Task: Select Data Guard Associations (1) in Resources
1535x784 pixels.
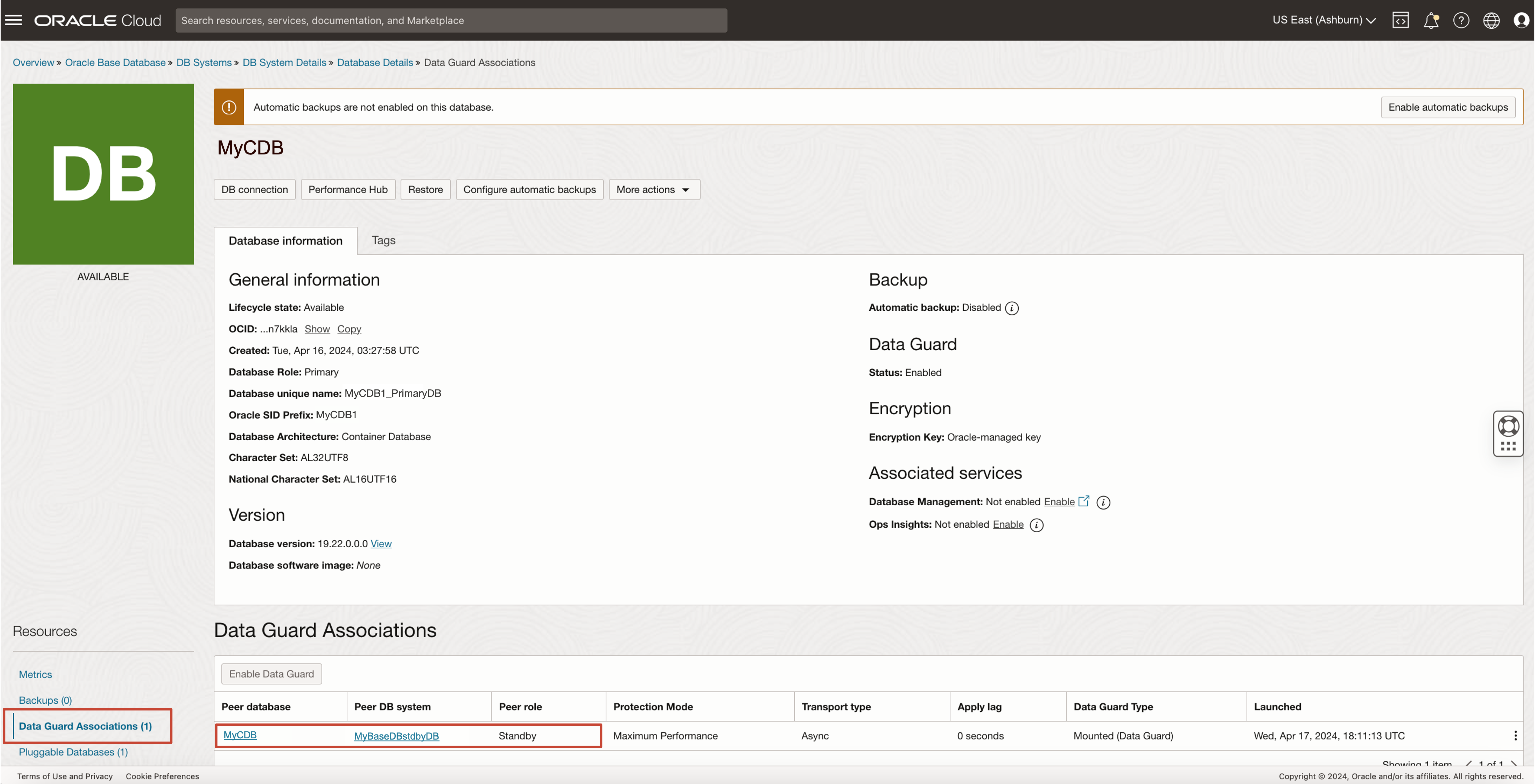Action: (85, 726)
